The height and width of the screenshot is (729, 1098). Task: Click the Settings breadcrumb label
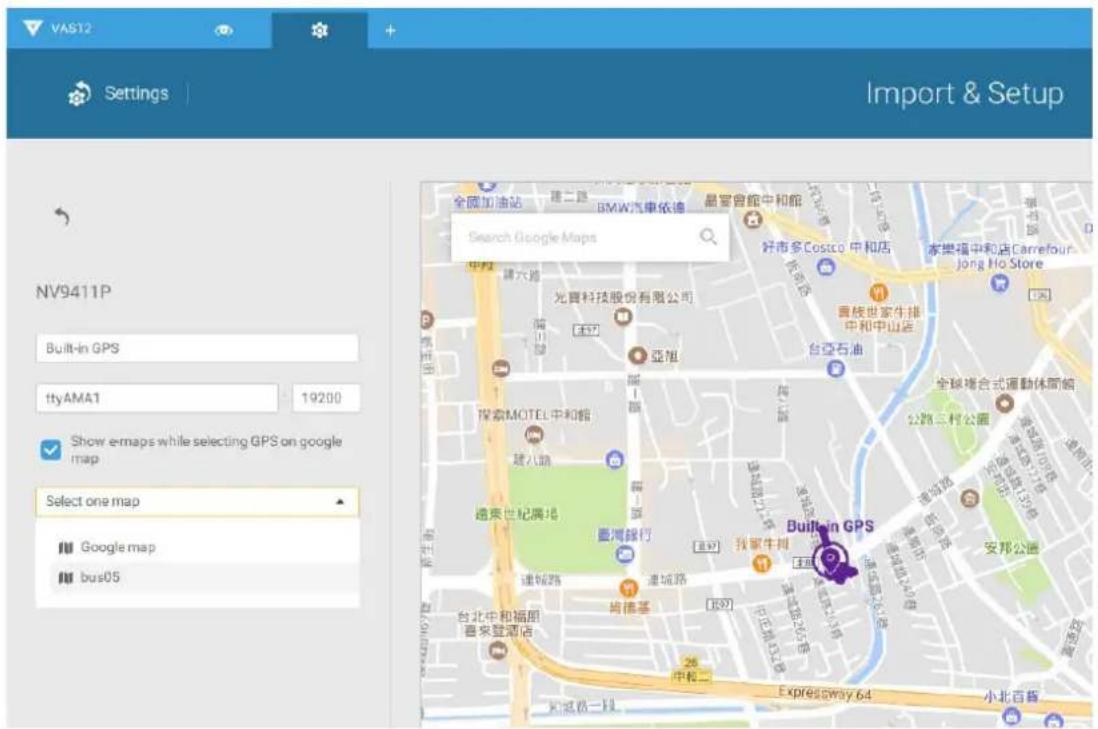(137, 93)
